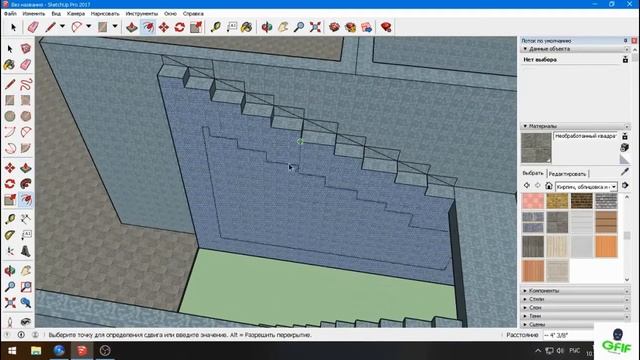This screenshot has width=640, height=360.
Task: Go to materials home (In Model)
Action: point(549,186)
